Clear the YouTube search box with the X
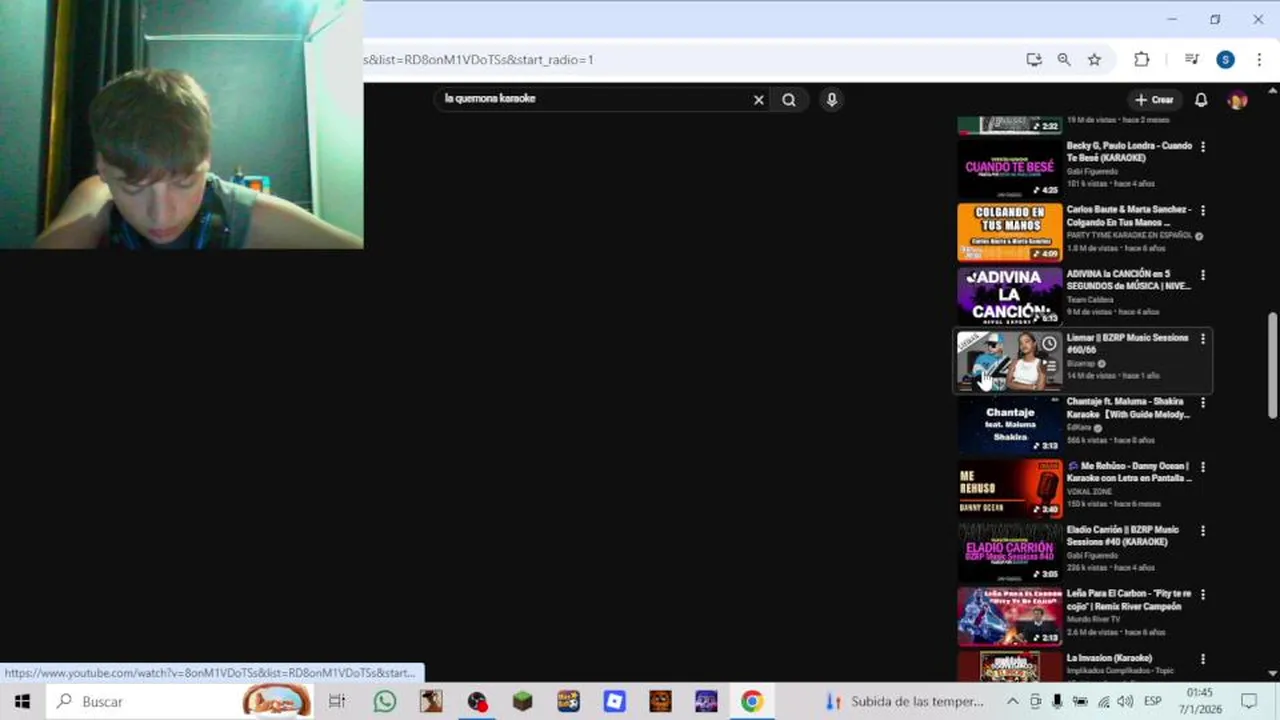Screen dimensions: 1280x720 click(x=758, y=100)
